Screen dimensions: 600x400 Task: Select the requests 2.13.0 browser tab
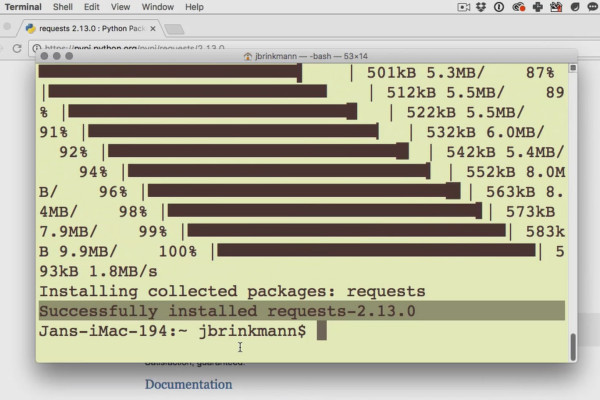point(92,29)
